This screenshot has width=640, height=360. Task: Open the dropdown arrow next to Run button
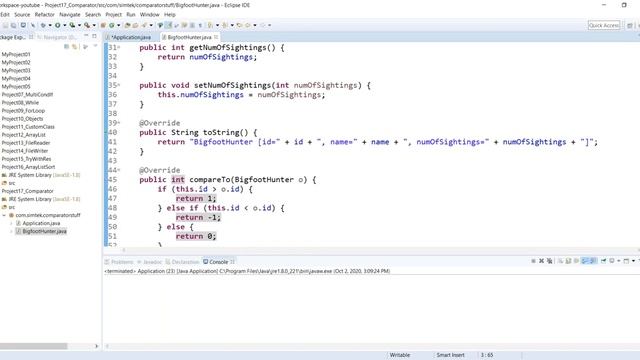(x=64, y=25)
